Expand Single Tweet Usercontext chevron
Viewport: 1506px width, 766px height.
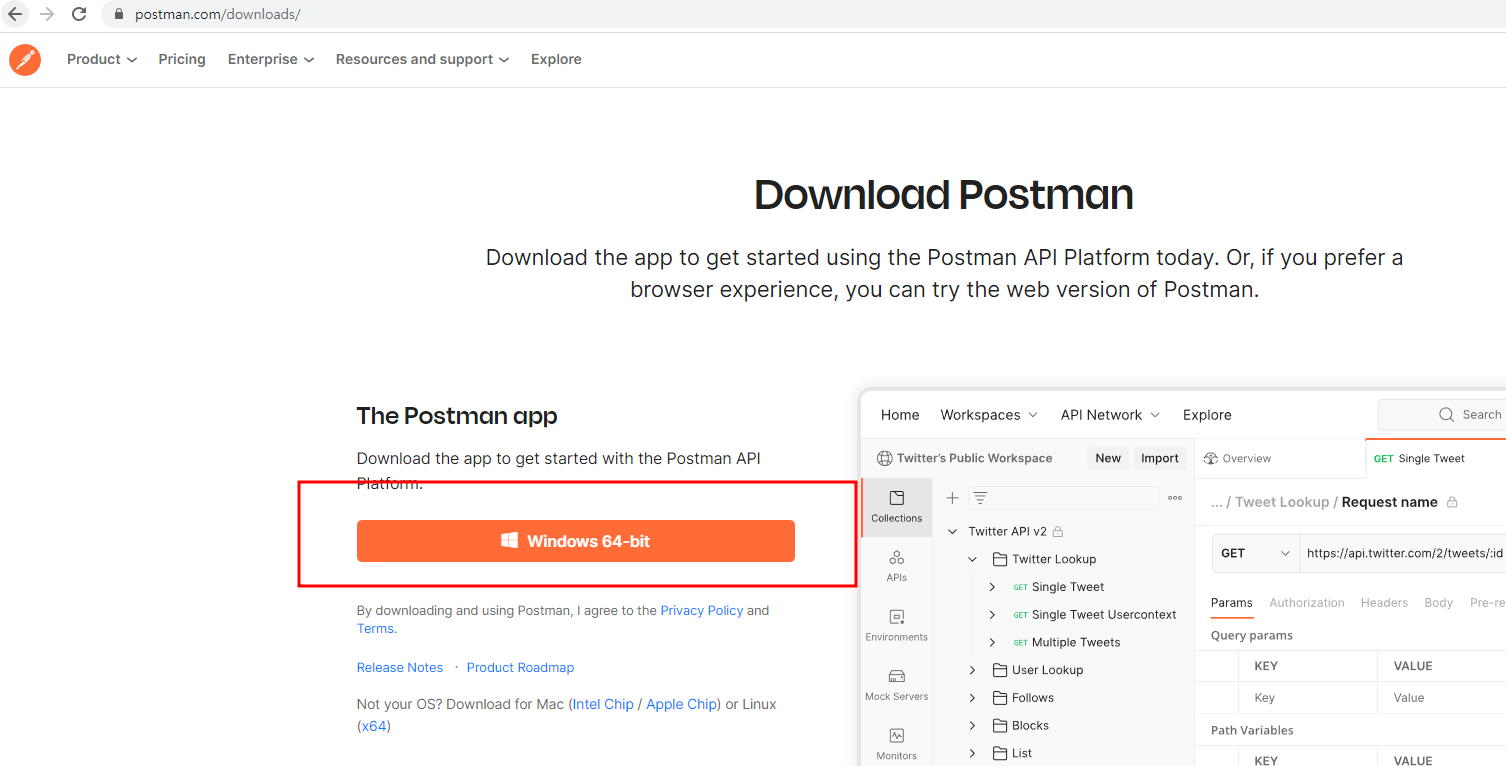[x=992, y=614]
